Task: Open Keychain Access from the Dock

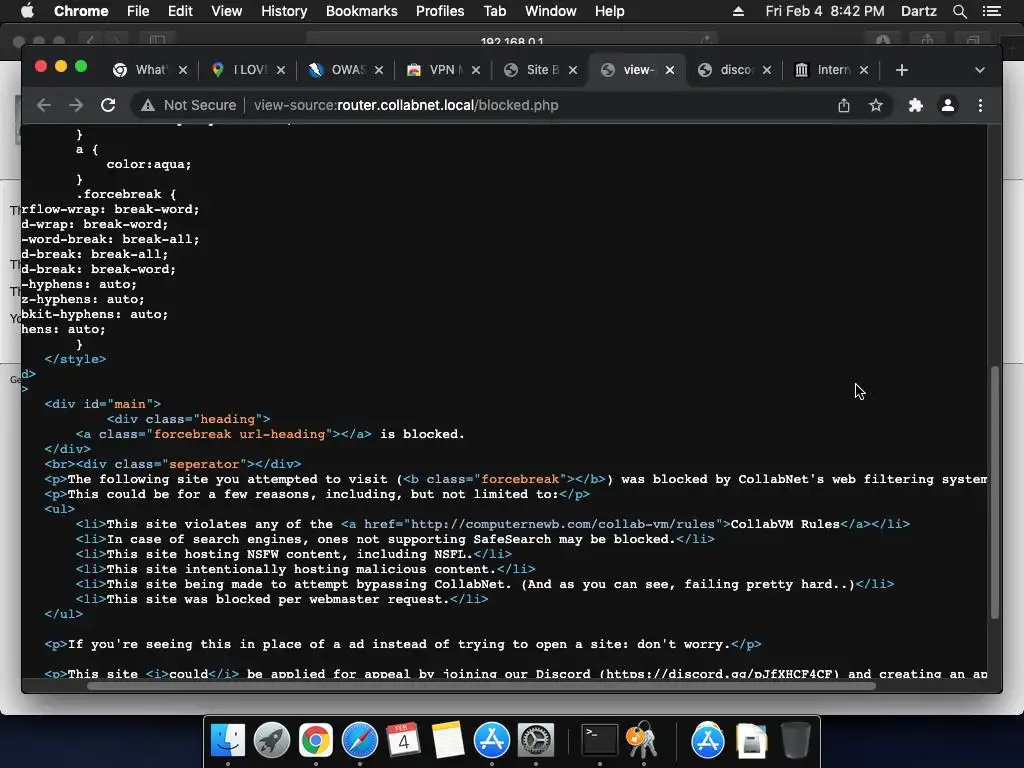Action: [x=643, y=740]
